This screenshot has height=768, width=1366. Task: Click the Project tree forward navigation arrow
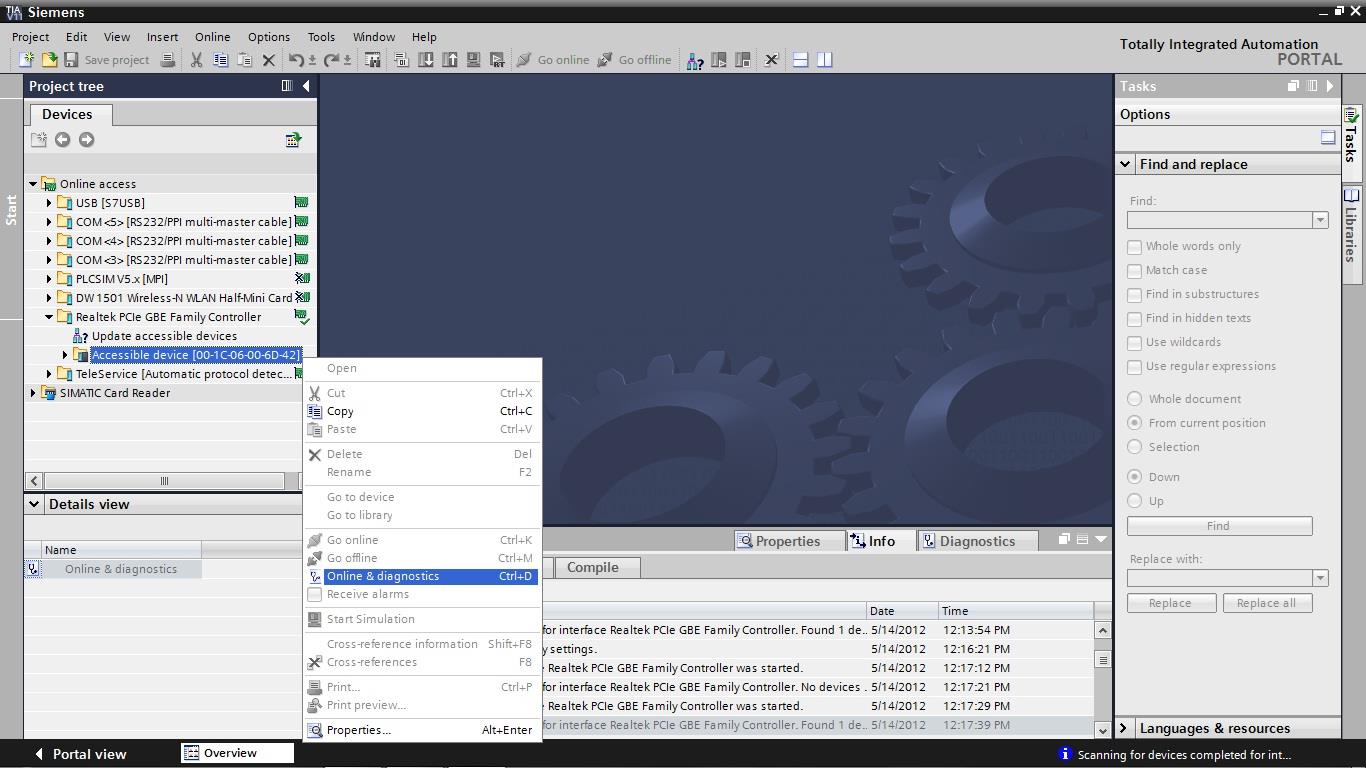(x=86, y=140)
